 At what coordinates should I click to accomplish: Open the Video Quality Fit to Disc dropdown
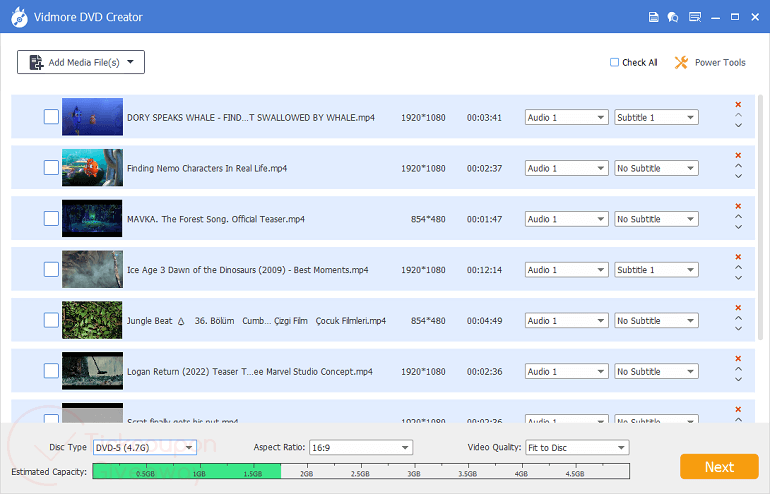point(577,447)
